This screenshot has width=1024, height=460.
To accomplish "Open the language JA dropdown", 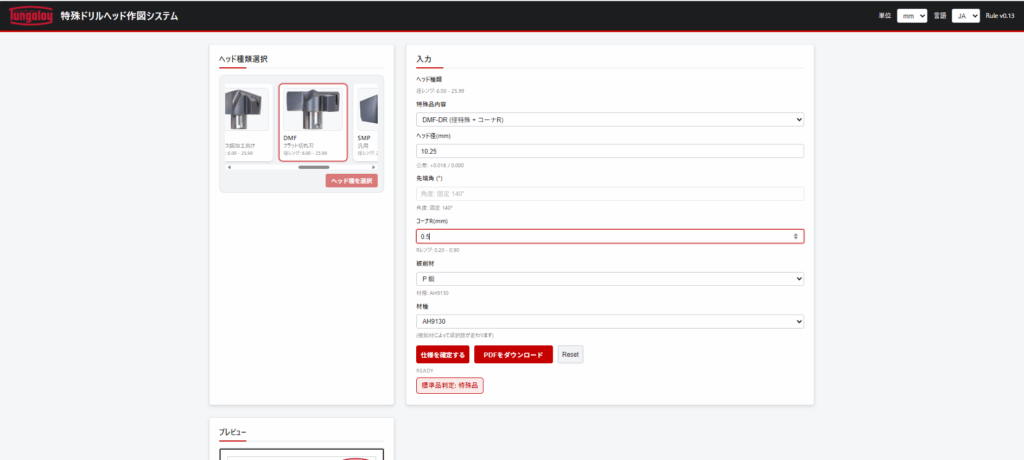I will coord(965,16).
